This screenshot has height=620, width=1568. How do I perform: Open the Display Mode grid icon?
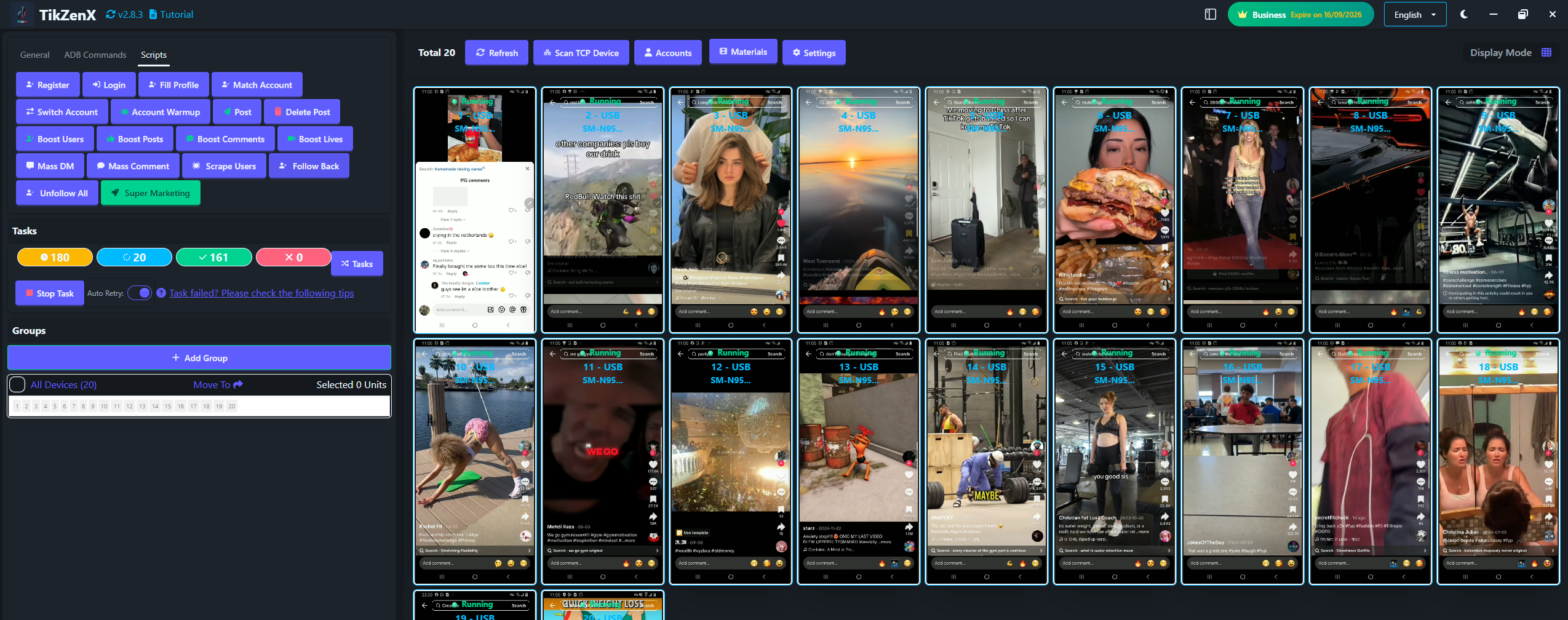point(1547,52)
